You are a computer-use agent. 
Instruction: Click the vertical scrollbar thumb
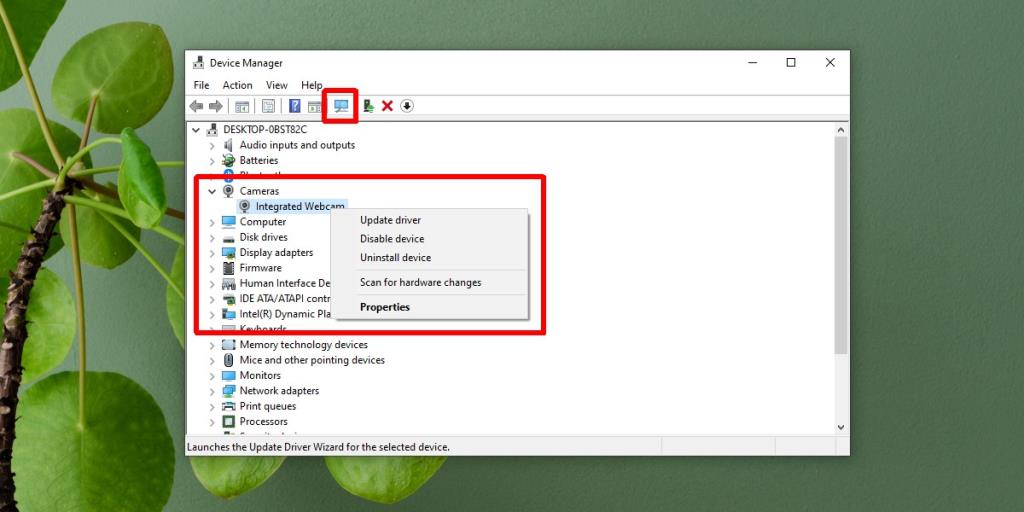(x=841, y=245)
